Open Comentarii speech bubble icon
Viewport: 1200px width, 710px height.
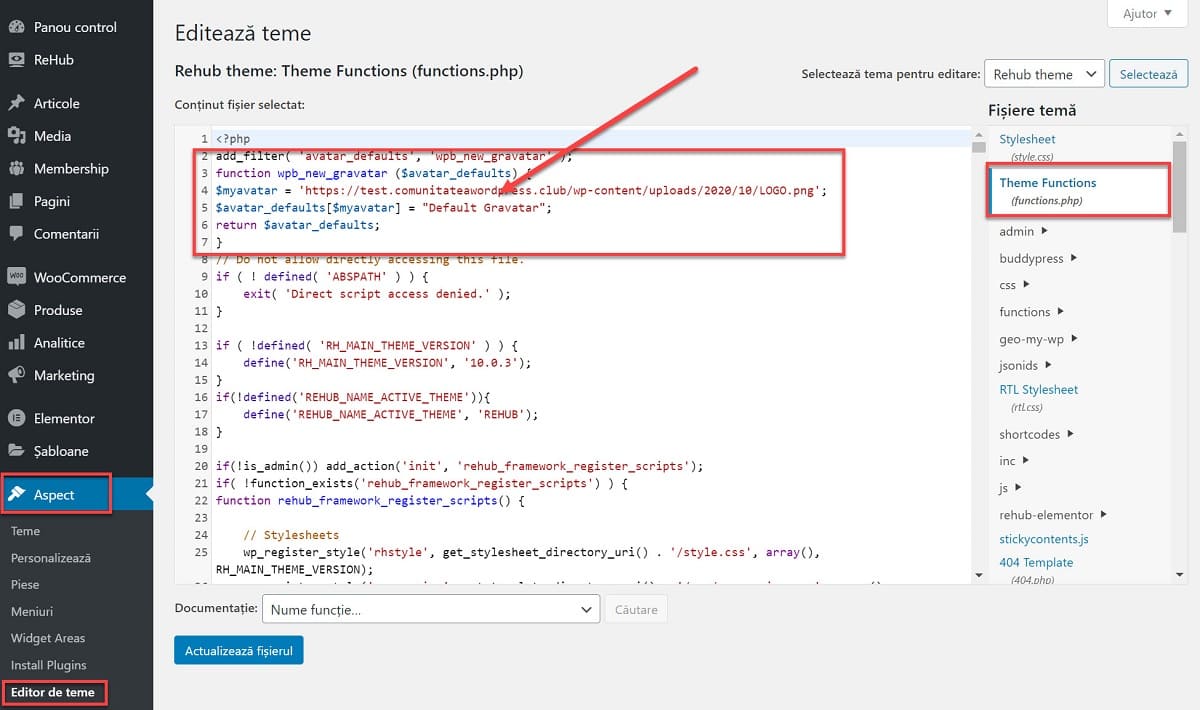(x=16, y=234)
